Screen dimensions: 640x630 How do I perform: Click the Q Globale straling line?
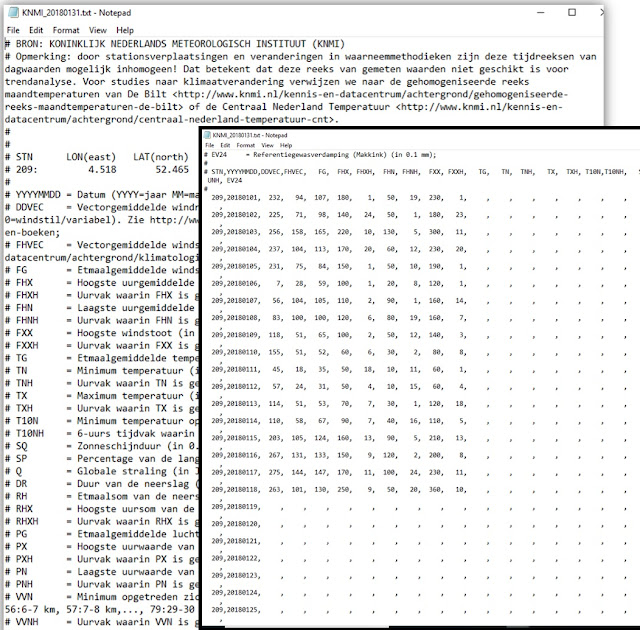click(102, 471)
